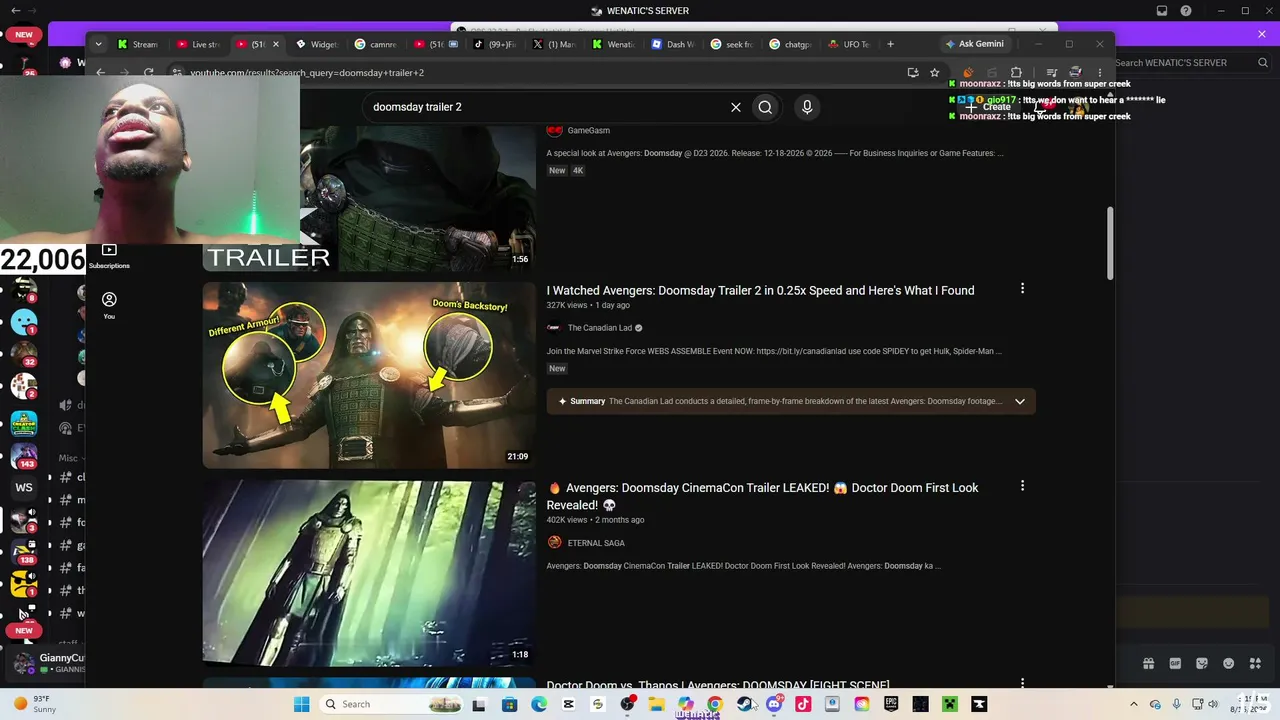Open YouTube Subscriptions in the sidebar
The image size is (1280, 720).
pyautogui.click(x=109, y=256)
